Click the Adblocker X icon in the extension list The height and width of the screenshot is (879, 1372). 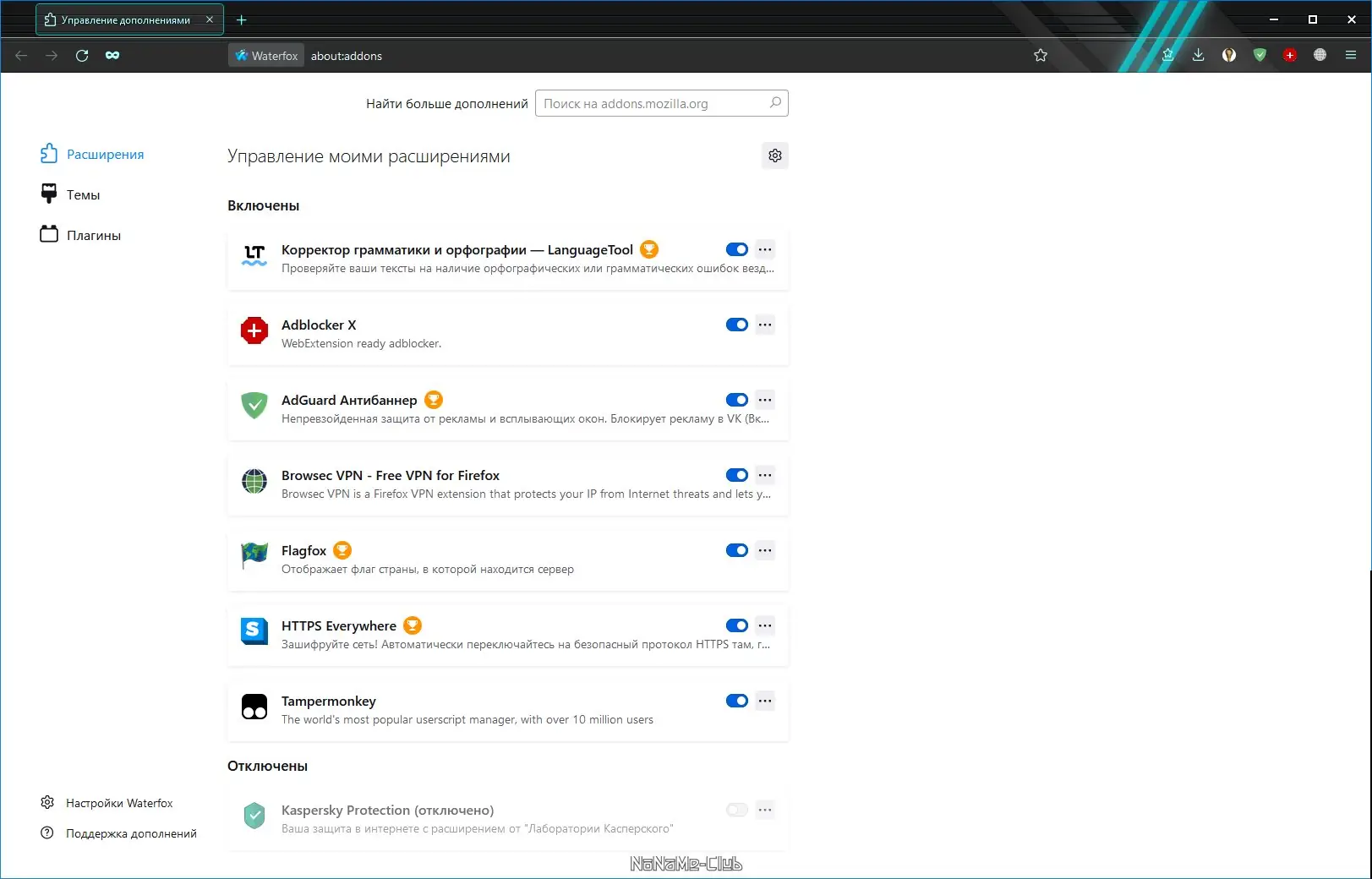(x=254, y=331)
